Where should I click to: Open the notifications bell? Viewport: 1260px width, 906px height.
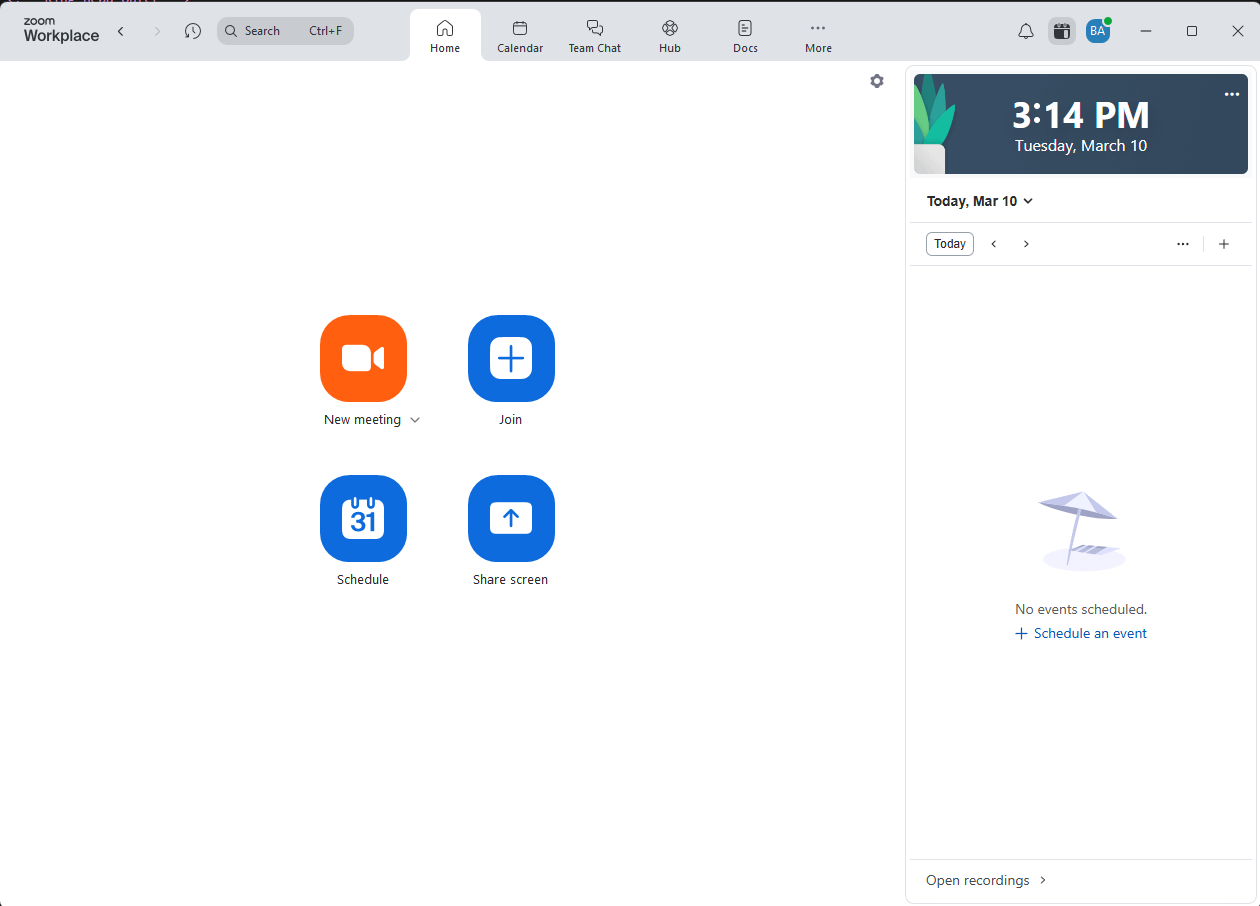[x=1025, y=31]
